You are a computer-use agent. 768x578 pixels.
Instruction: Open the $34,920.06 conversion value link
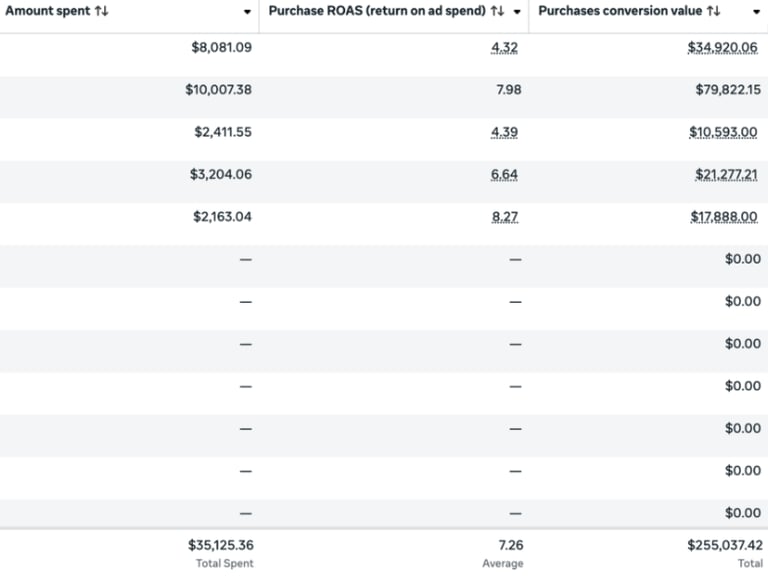click(724, 47)
